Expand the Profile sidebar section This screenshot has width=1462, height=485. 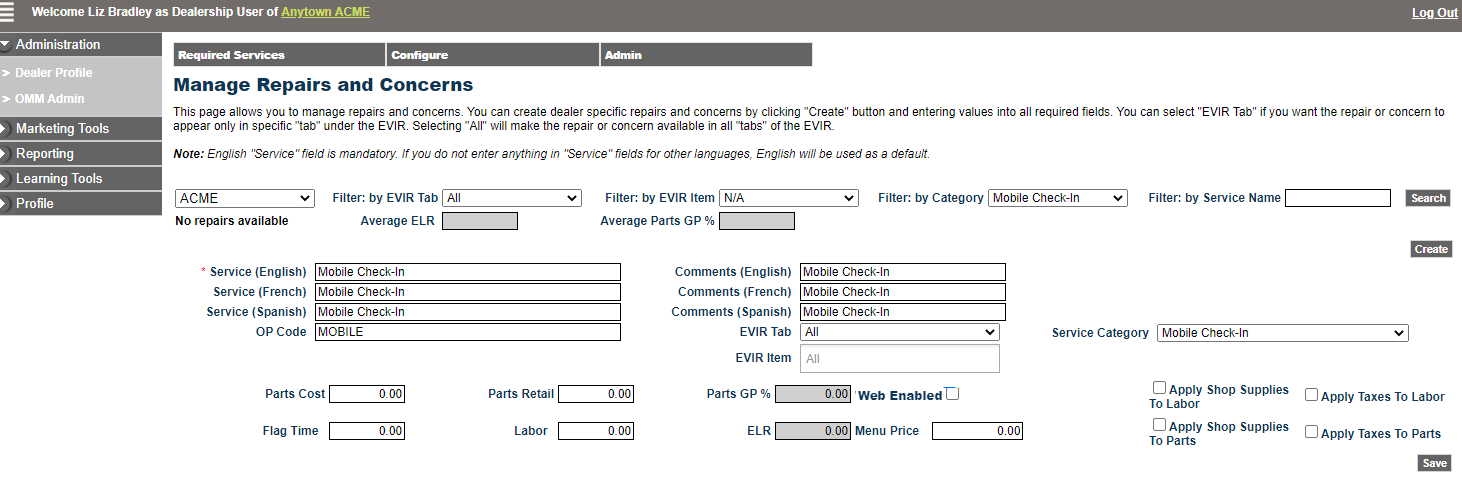[x=35, y=204]
